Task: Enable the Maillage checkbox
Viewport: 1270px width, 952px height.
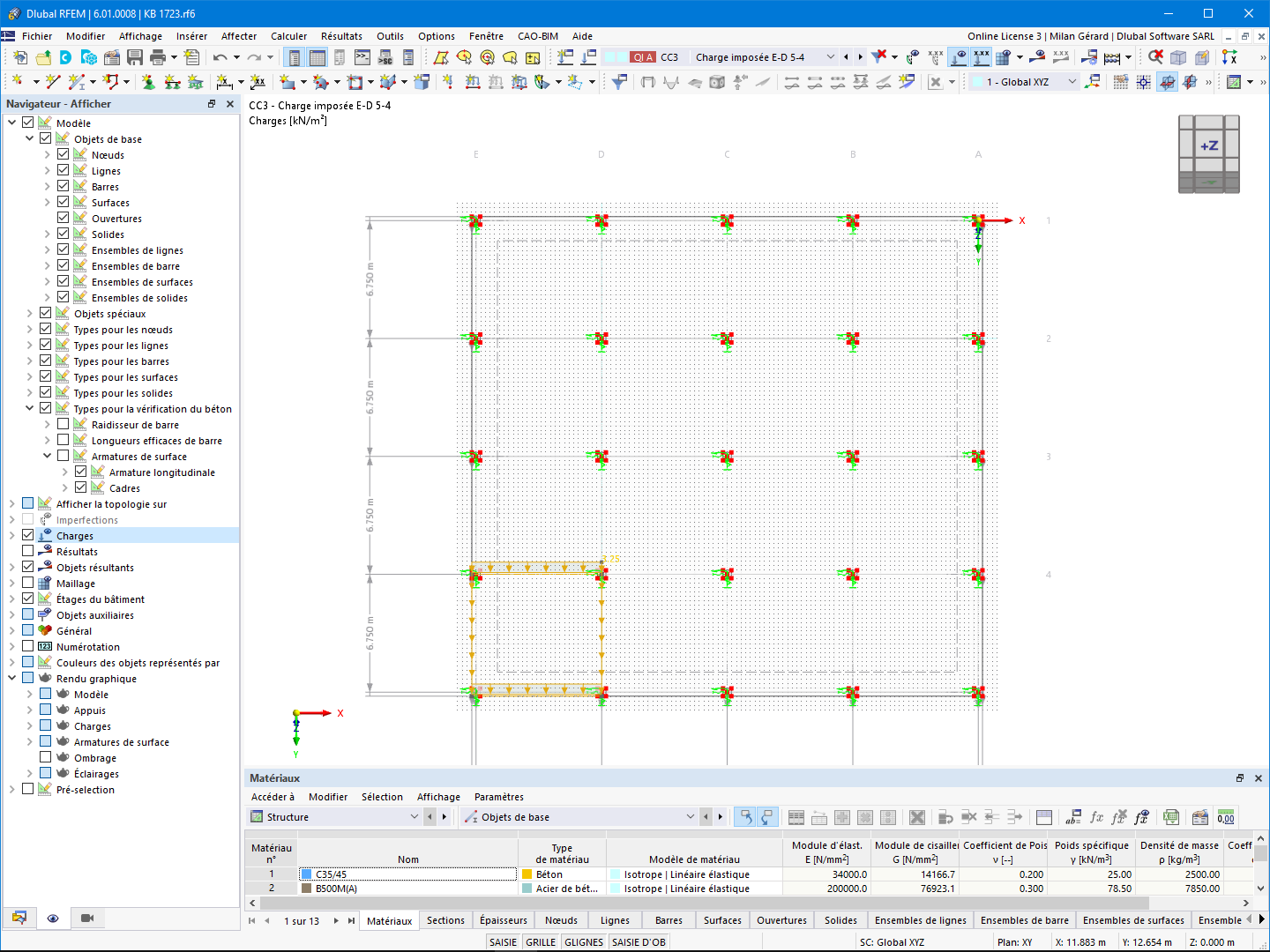Action: tap(28, 583)
